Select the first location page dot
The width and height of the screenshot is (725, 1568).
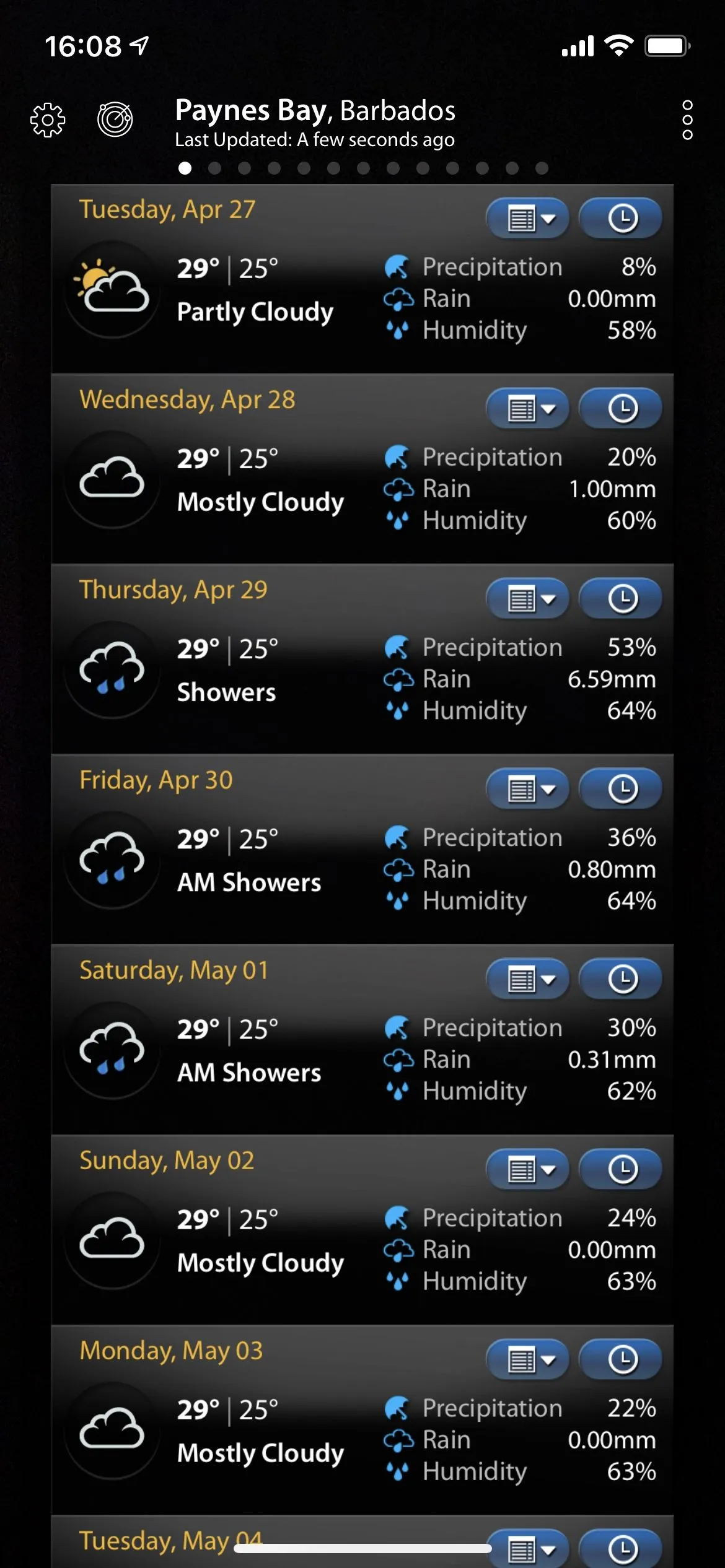pos(185,168)
